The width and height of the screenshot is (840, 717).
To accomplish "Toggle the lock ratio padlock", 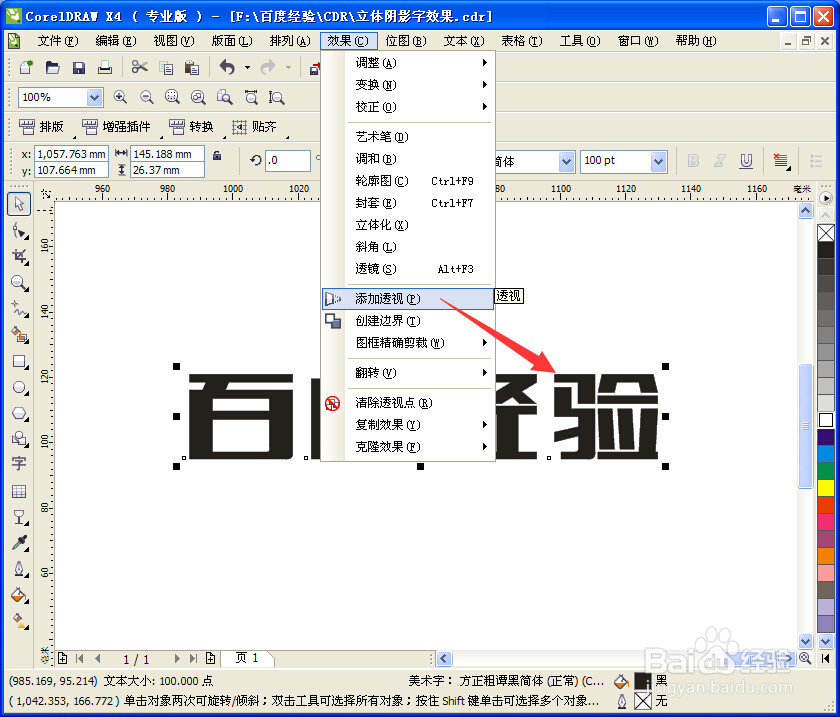I will (x=217, y=155).
